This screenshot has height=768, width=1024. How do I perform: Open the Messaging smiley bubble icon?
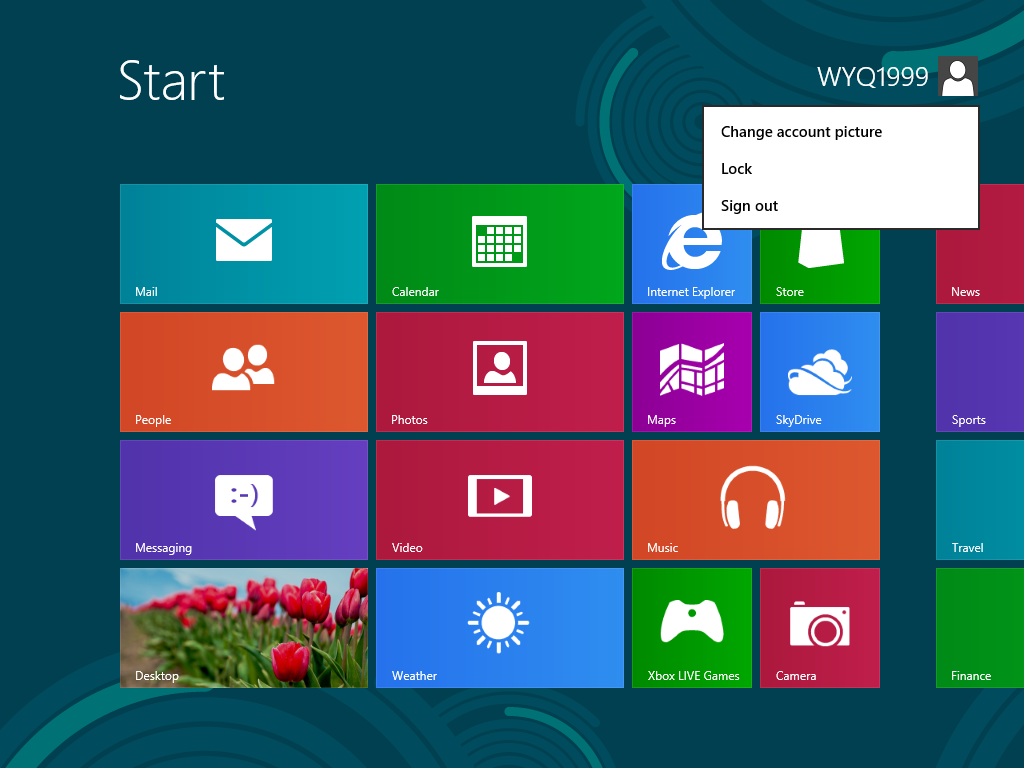coord(244,502)
